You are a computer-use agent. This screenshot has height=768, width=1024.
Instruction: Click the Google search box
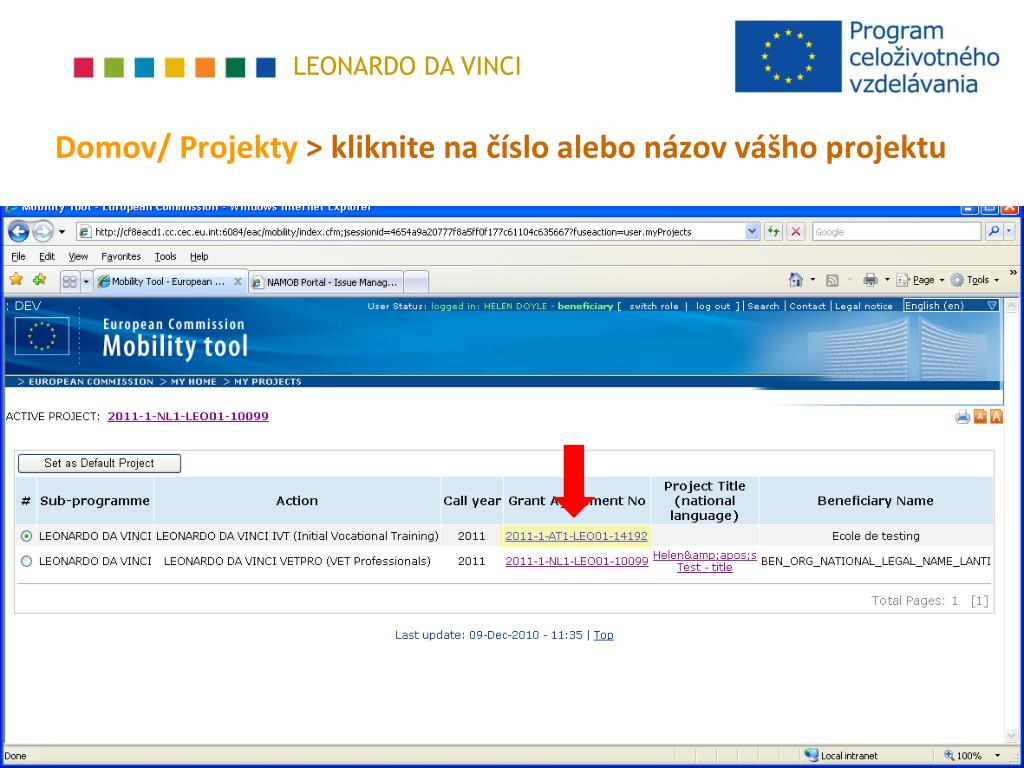pos(896,232)
